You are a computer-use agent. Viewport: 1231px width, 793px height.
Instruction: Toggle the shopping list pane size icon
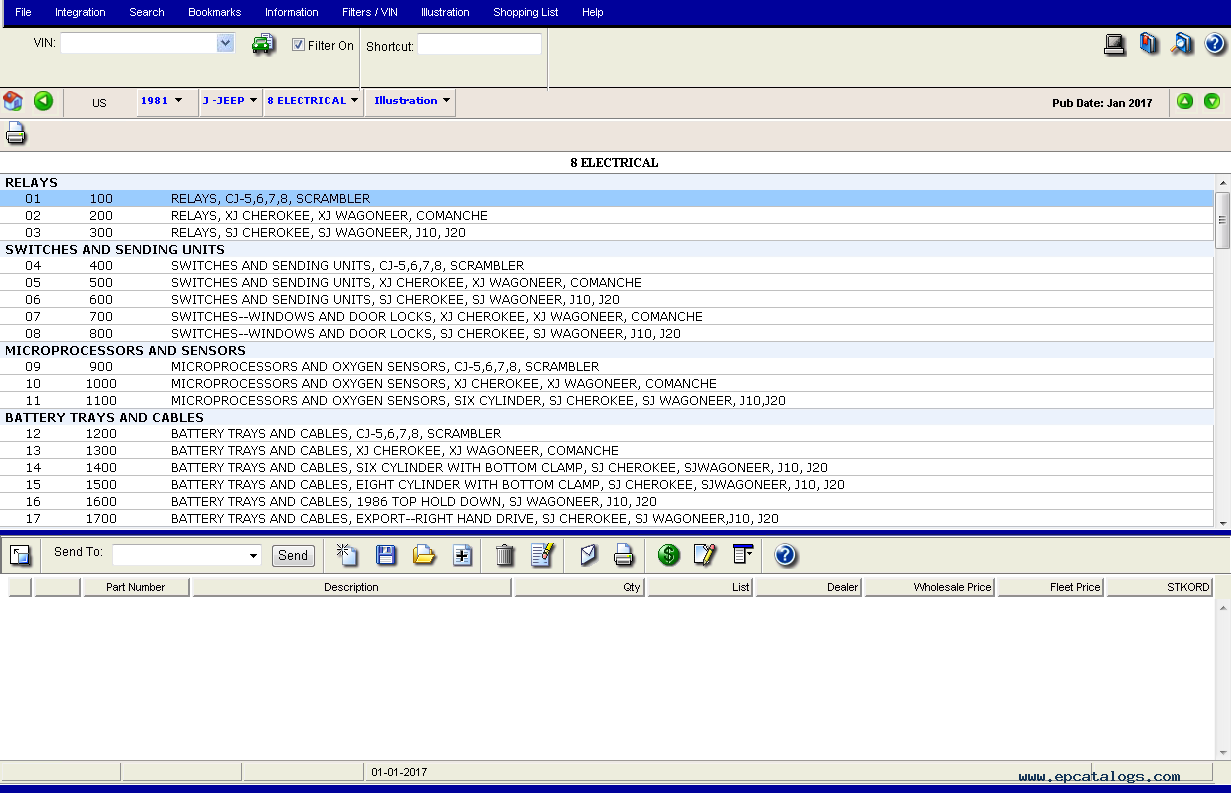coord(21,554)
